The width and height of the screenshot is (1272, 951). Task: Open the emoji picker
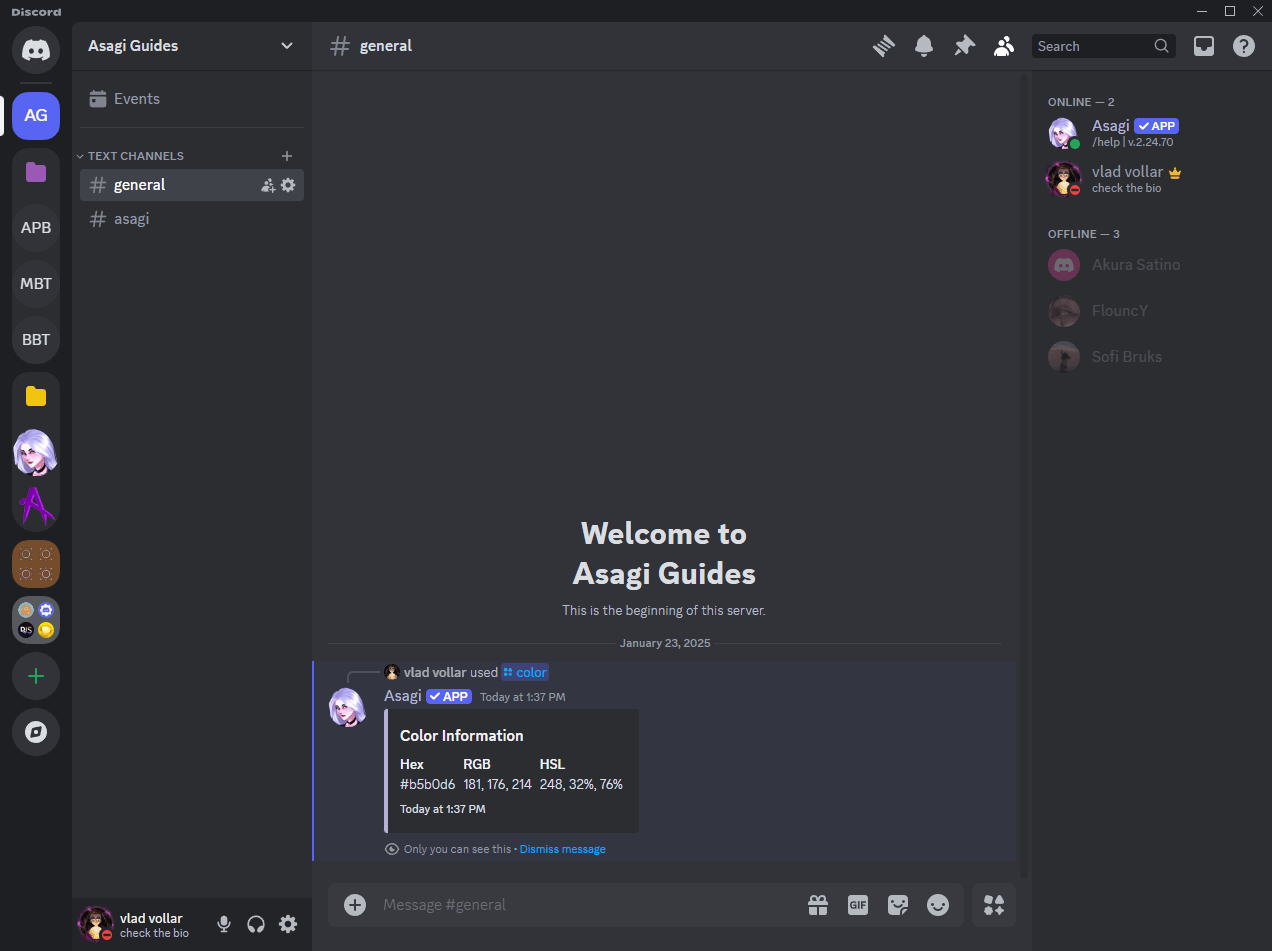coord(938,905)
